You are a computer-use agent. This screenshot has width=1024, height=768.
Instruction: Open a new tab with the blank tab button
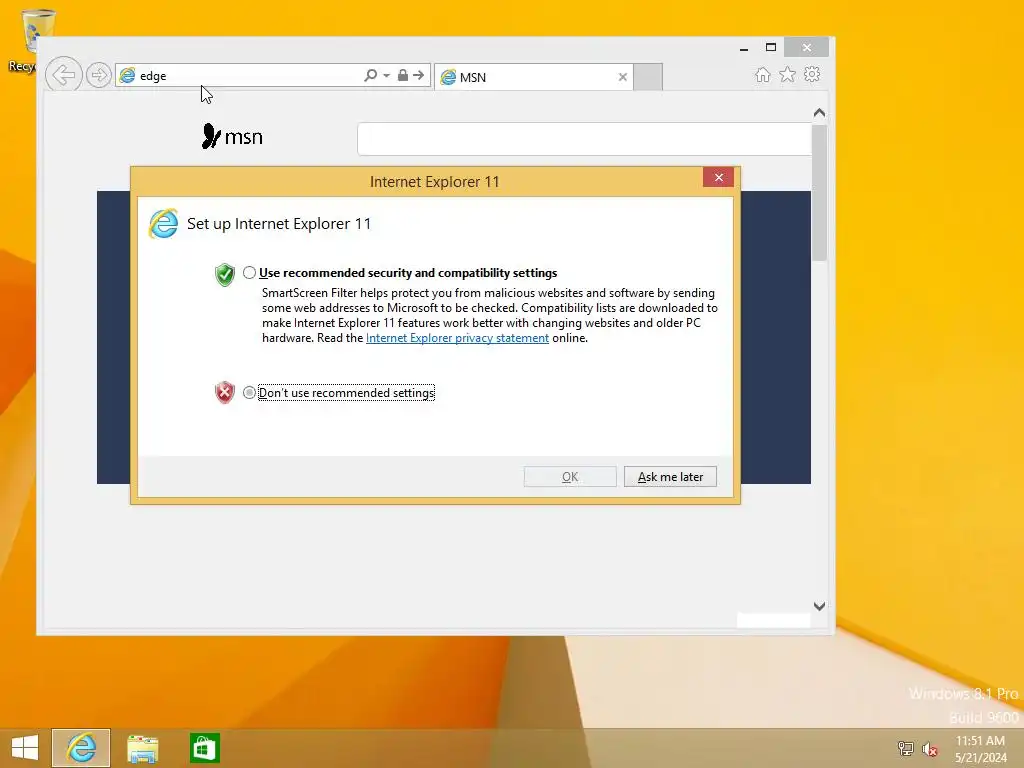click(x=648, y=77)
